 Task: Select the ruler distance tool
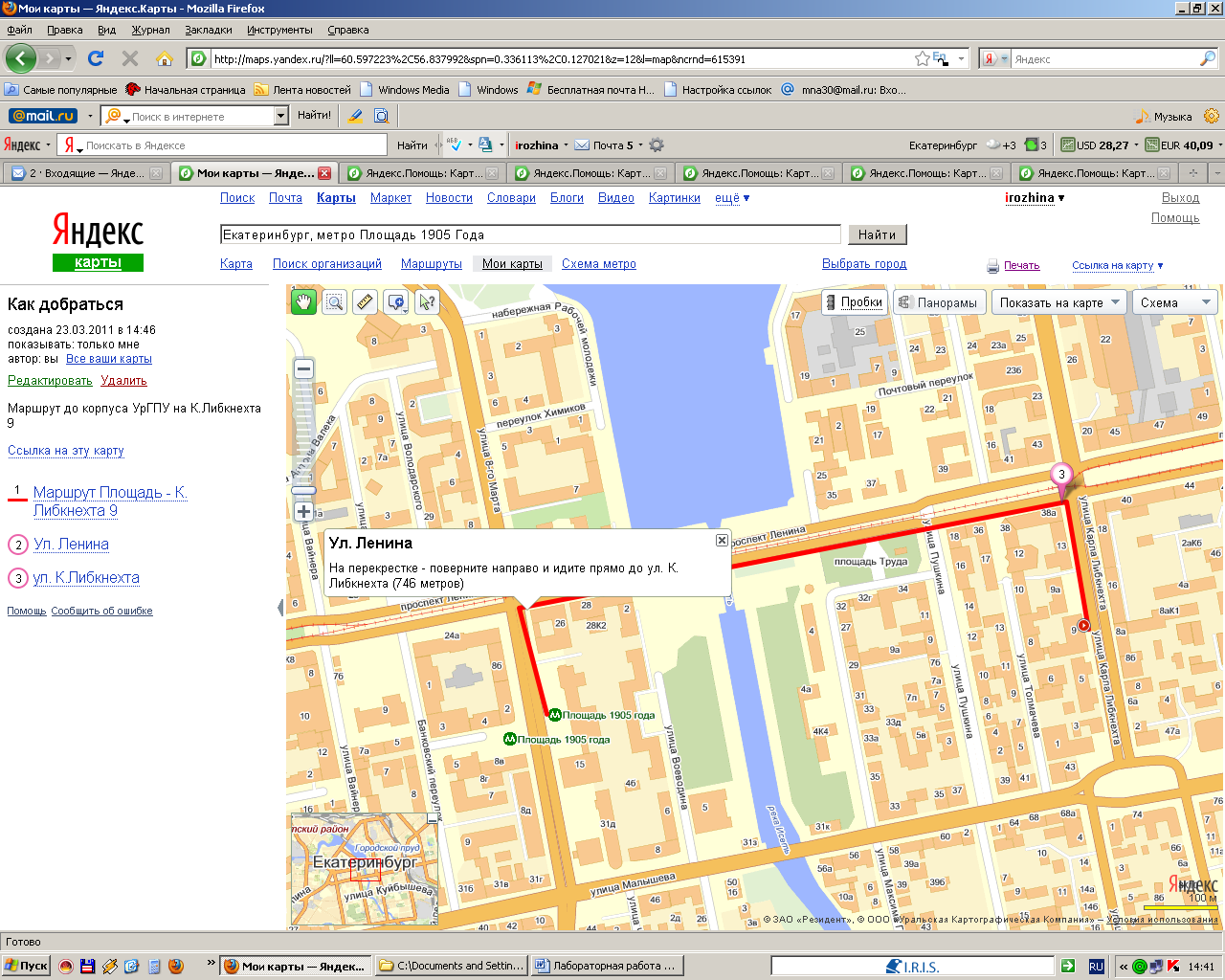pos(366,302)
